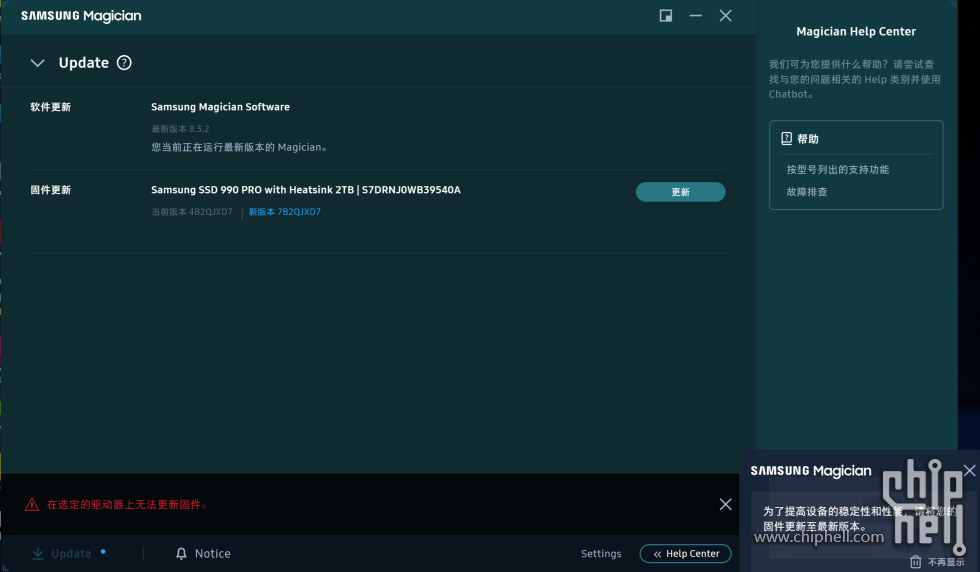Click the warning triangle icon in error banner

[32, 504]
